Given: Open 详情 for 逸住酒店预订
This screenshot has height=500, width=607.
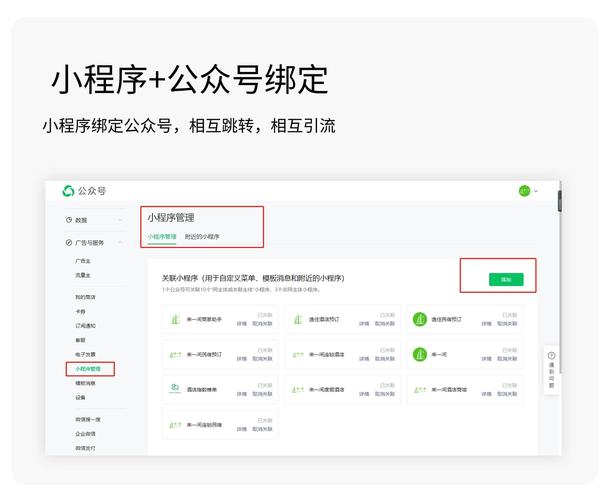Looking at the screenshot, I should click(x=364, y=324).
